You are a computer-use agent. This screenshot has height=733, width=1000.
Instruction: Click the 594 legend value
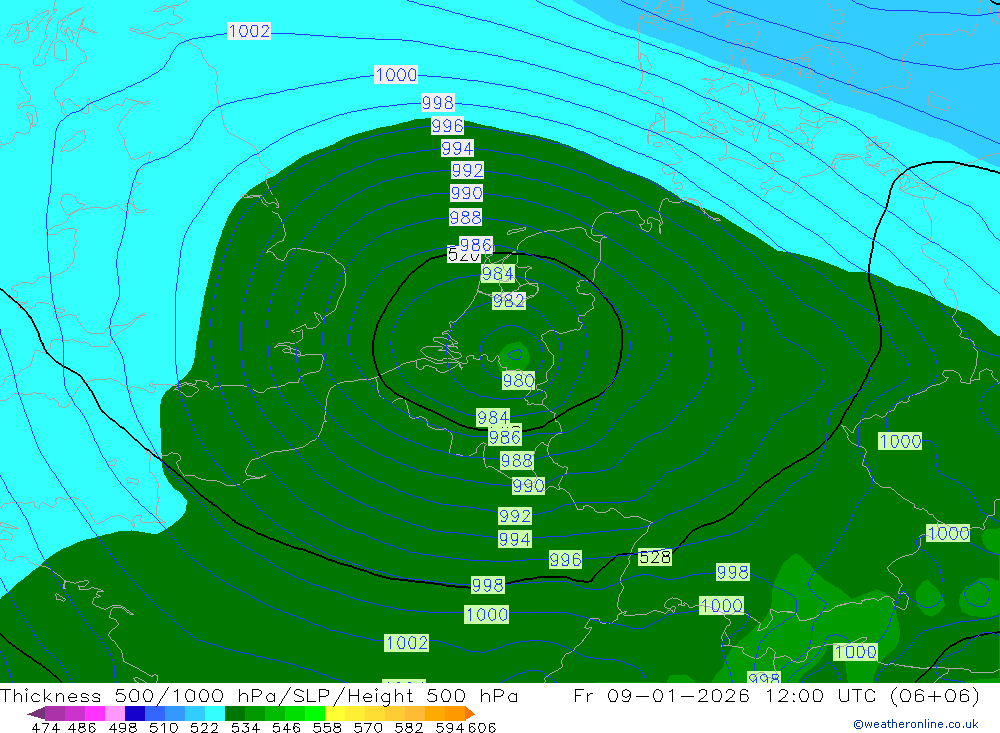point(449,727)
